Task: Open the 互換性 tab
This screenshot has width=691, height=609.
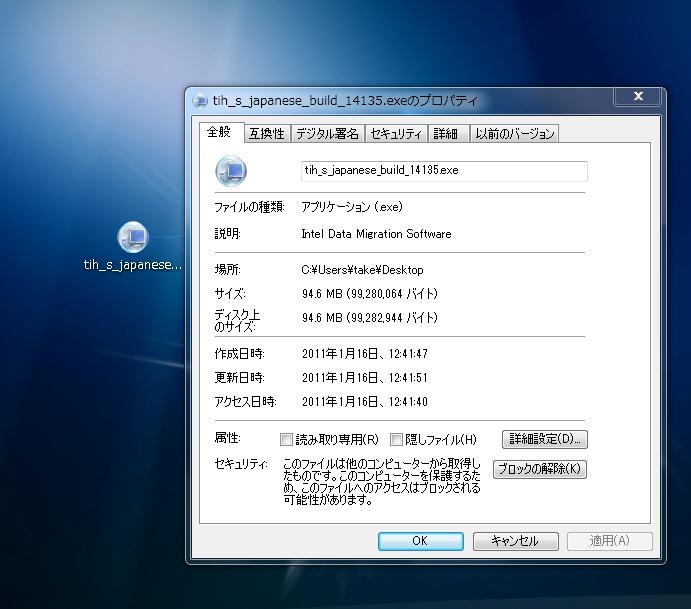Action: (267, 134)
